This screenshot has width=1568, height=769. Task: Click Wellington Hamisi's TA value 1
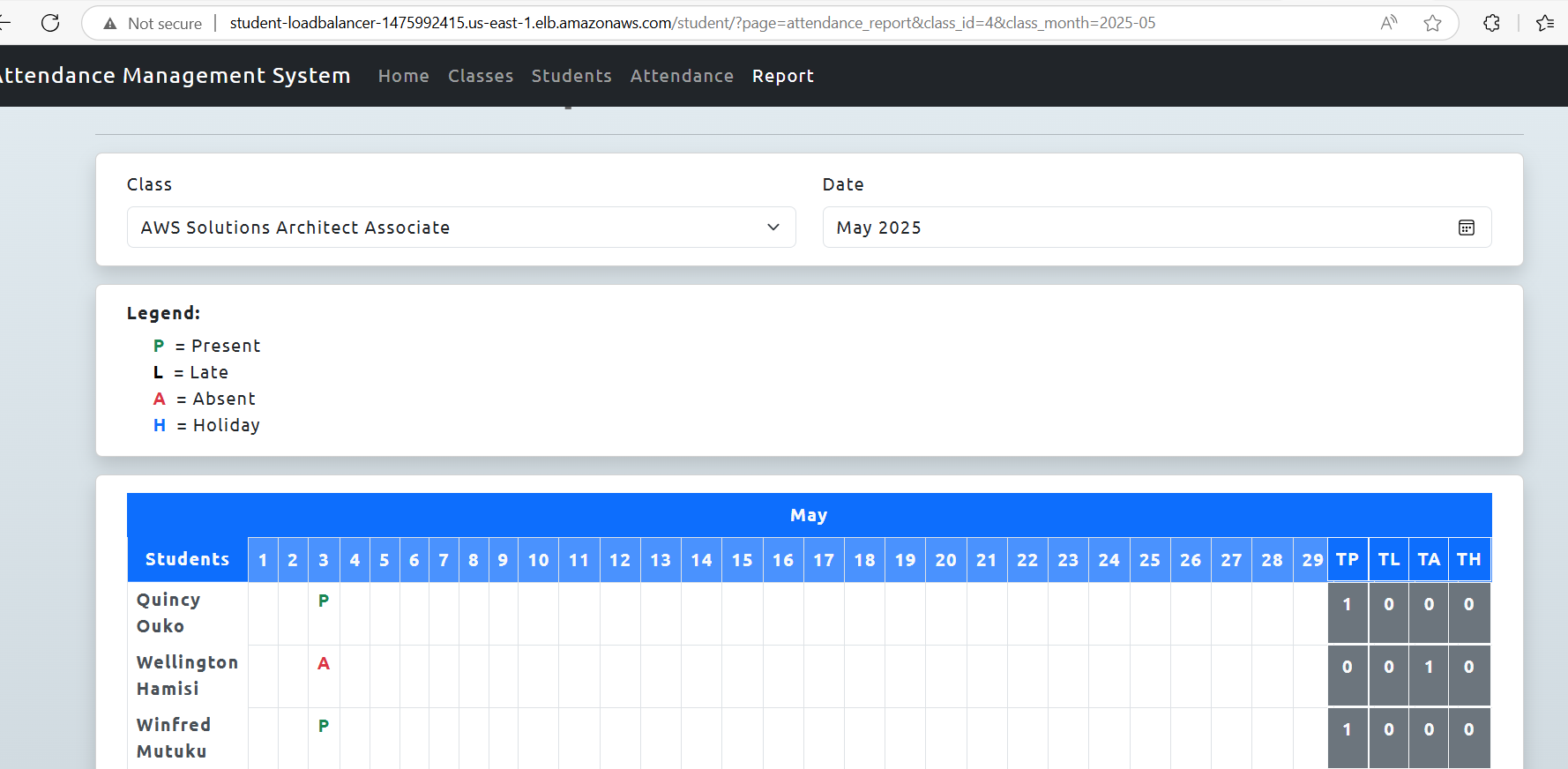(x=1429, y=667)
